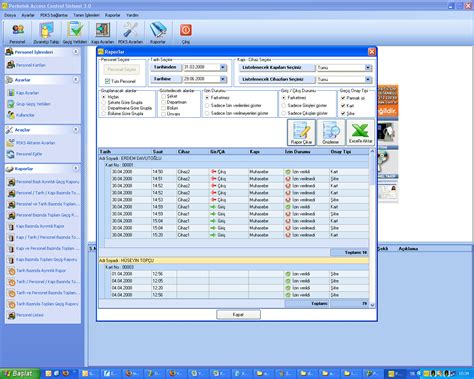Viewport: 474px width, 379px height.
Task: Select Departmana Göre Grupla radio button
Action: [x=104, y=108]
